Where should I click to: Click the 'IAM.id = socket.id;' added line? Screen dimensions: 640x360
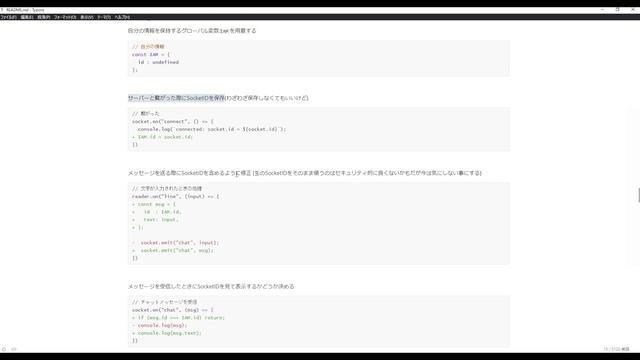click(x=162, y=137)
